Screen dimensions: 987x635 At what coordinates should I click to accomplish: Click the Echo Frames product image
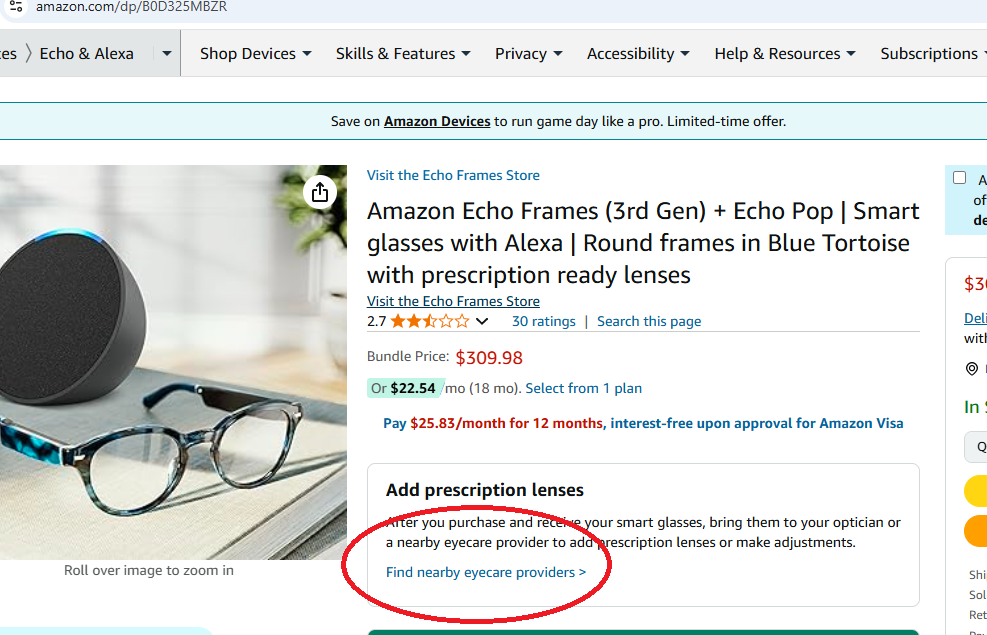pos(173,362)
